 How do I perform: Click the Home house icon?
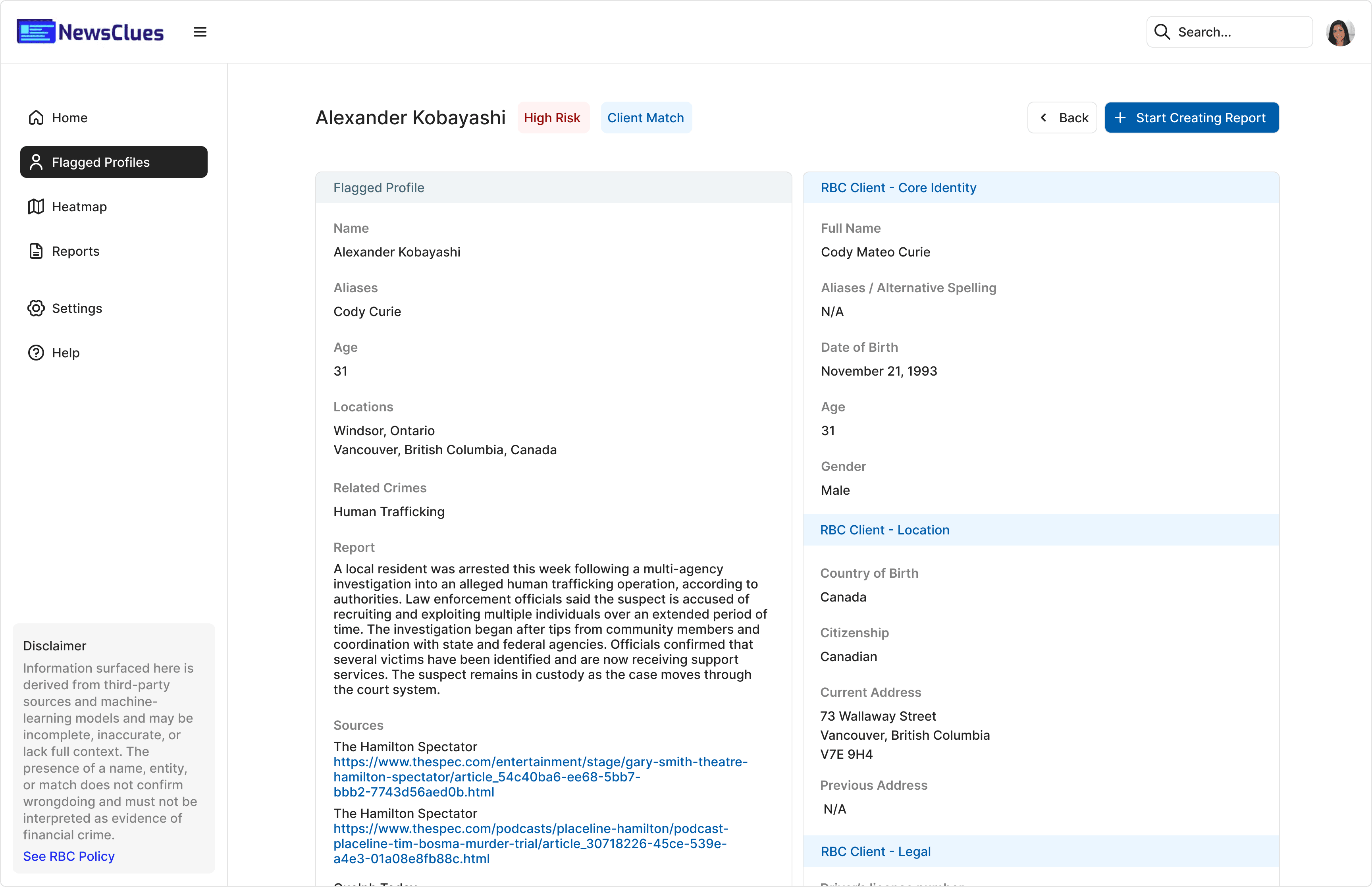(x=36, y=118)
